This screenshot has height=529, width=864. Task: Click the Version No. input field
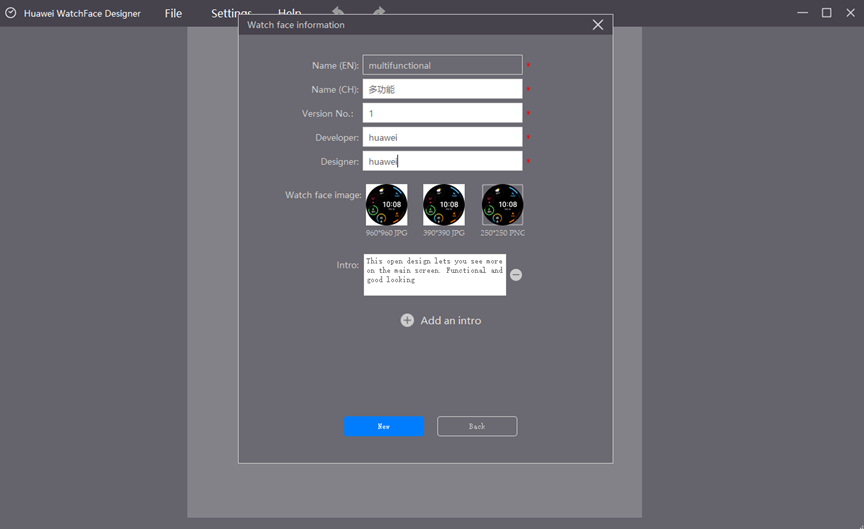[x=442, y=113]
